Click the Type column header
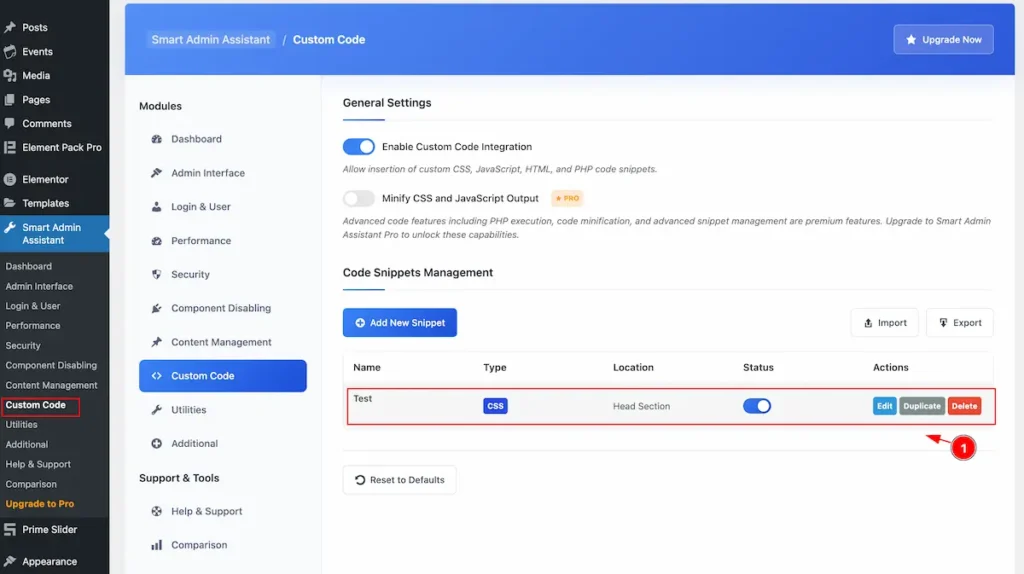Image resolution: width=1024 pixels, height=574 pixels. click(494, 368)
